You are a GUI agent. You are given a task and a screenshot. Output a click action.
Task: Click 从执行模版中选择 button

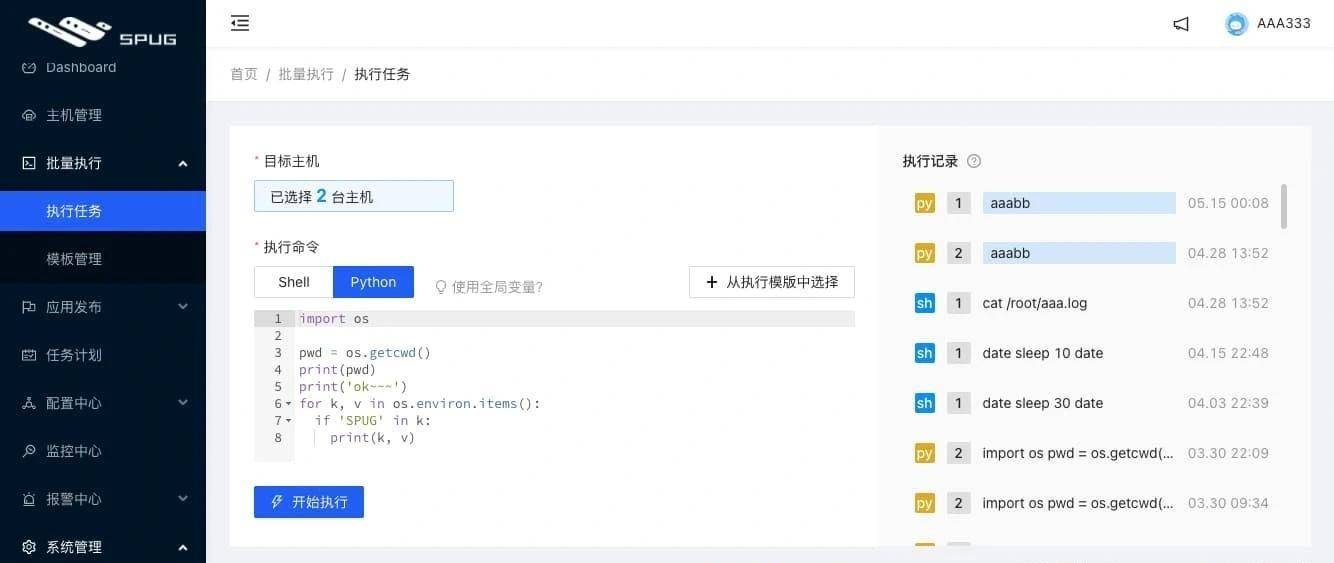(x=772, y=282)
